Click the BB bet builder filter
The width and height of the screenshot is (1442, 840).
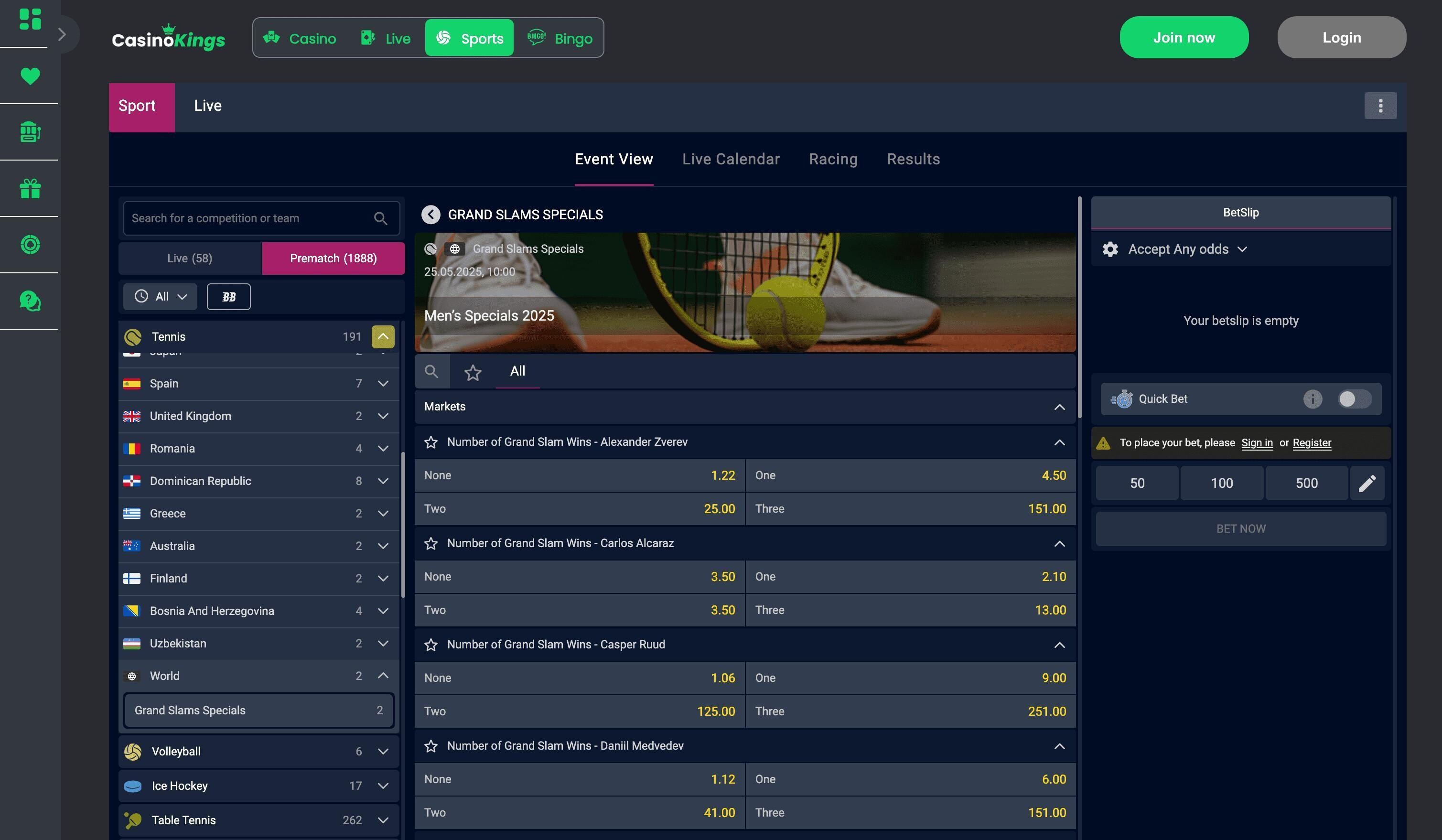228,296
